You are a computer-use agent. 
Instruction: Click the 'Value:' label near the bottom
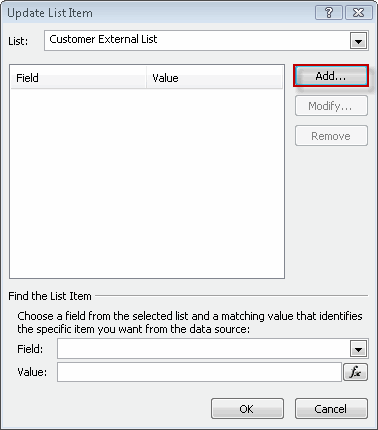32,372
